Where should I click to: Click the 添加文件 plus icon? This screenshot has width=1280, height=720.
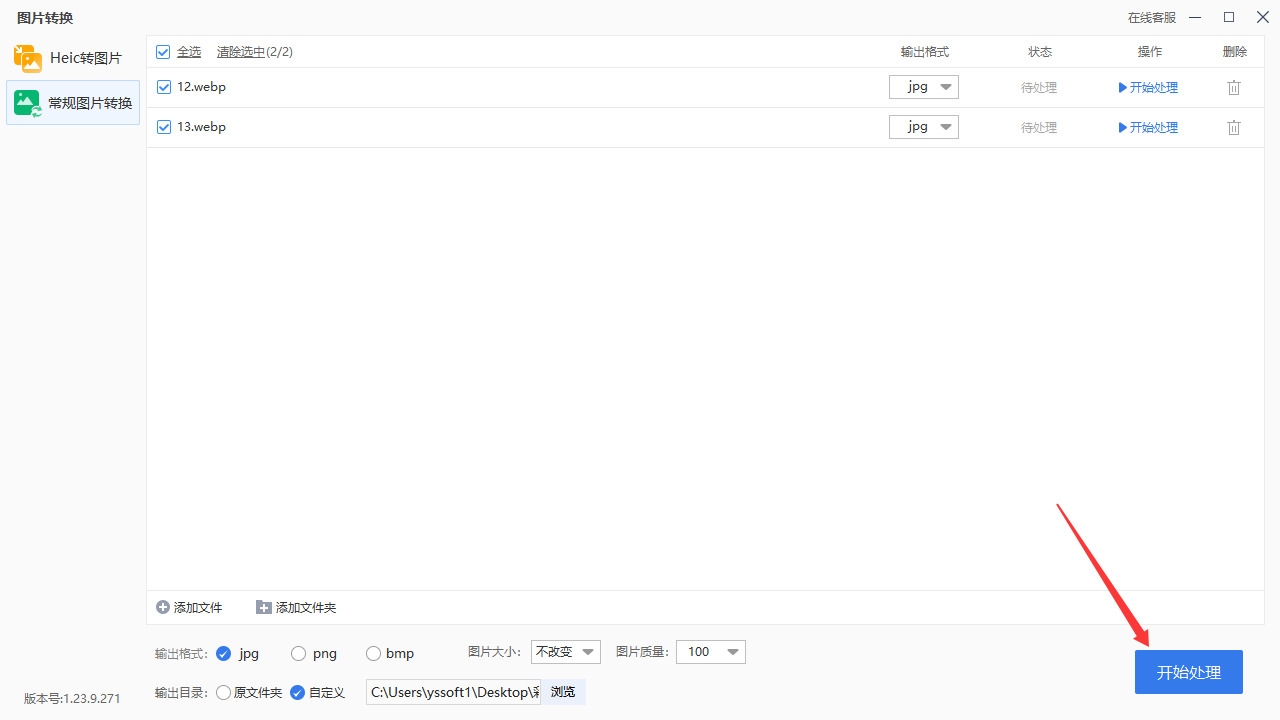tap(163, 607)
